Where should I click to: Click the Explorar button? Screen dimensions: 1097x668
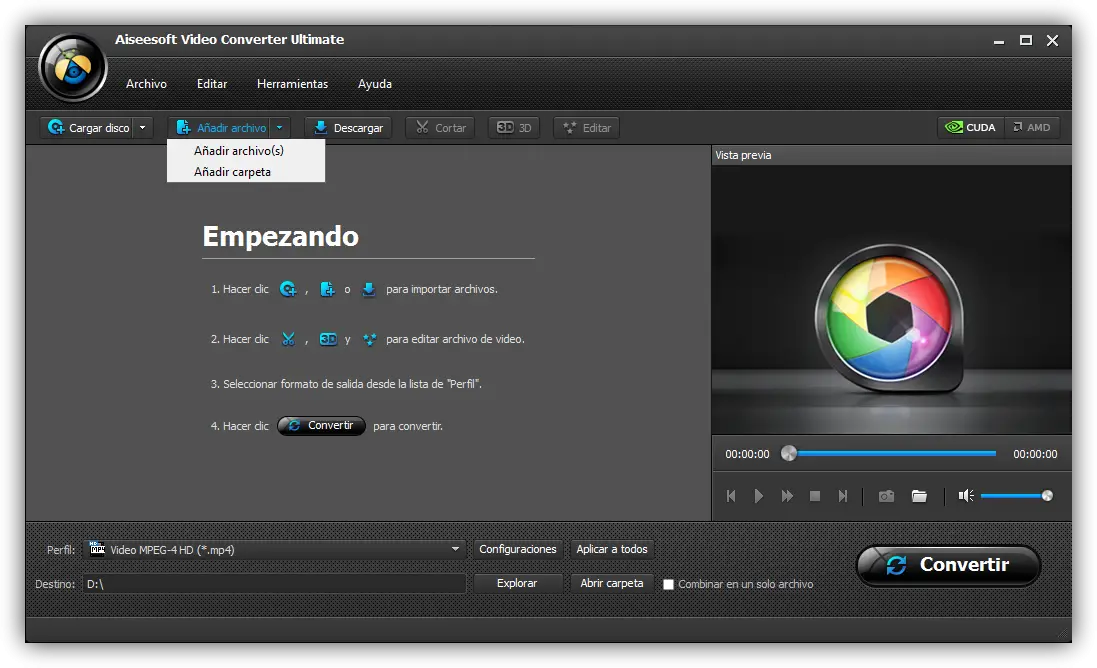[517, 583]
